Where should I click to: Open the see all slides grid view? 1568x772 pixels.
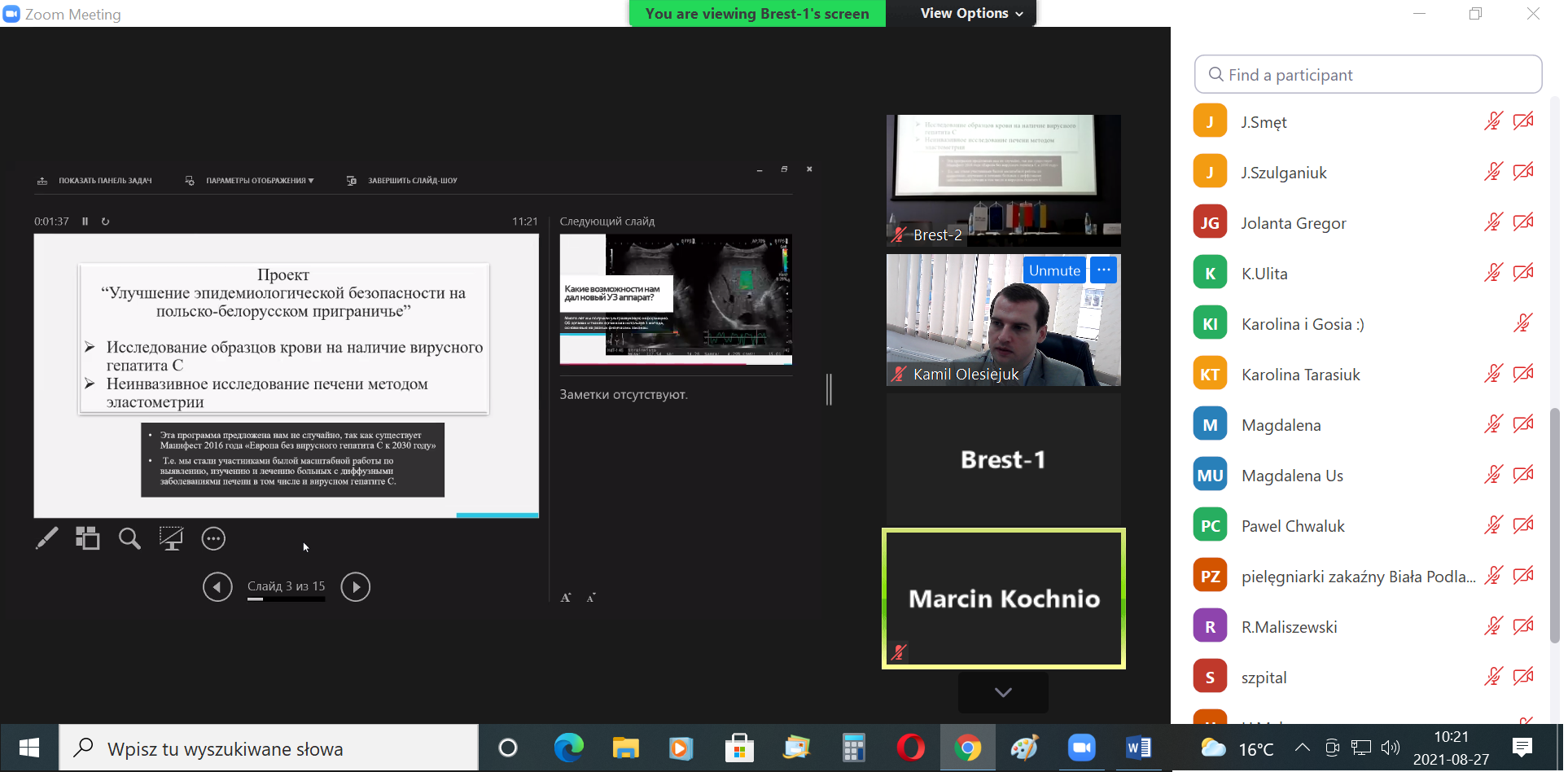(x=87, y=538)
